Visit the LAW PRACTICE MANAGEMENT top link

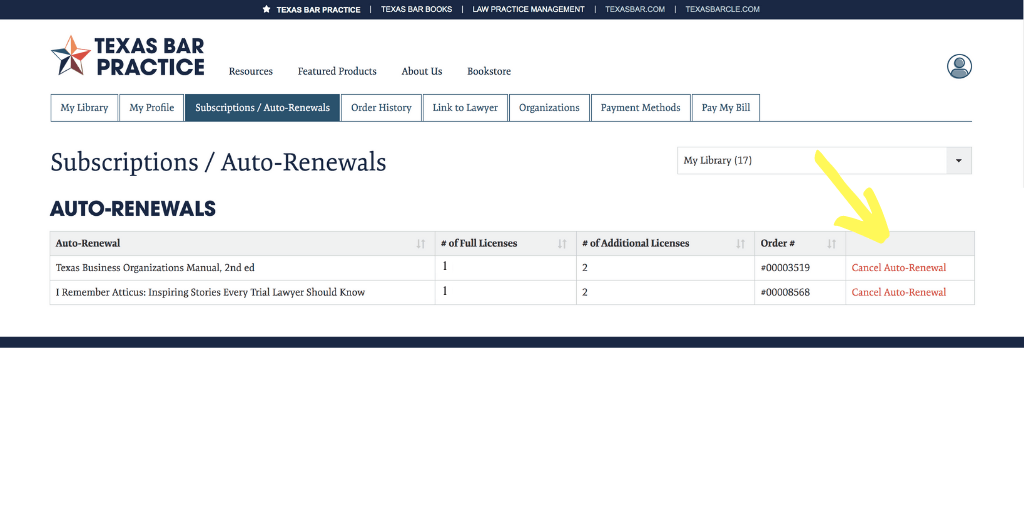pos(528,9)
